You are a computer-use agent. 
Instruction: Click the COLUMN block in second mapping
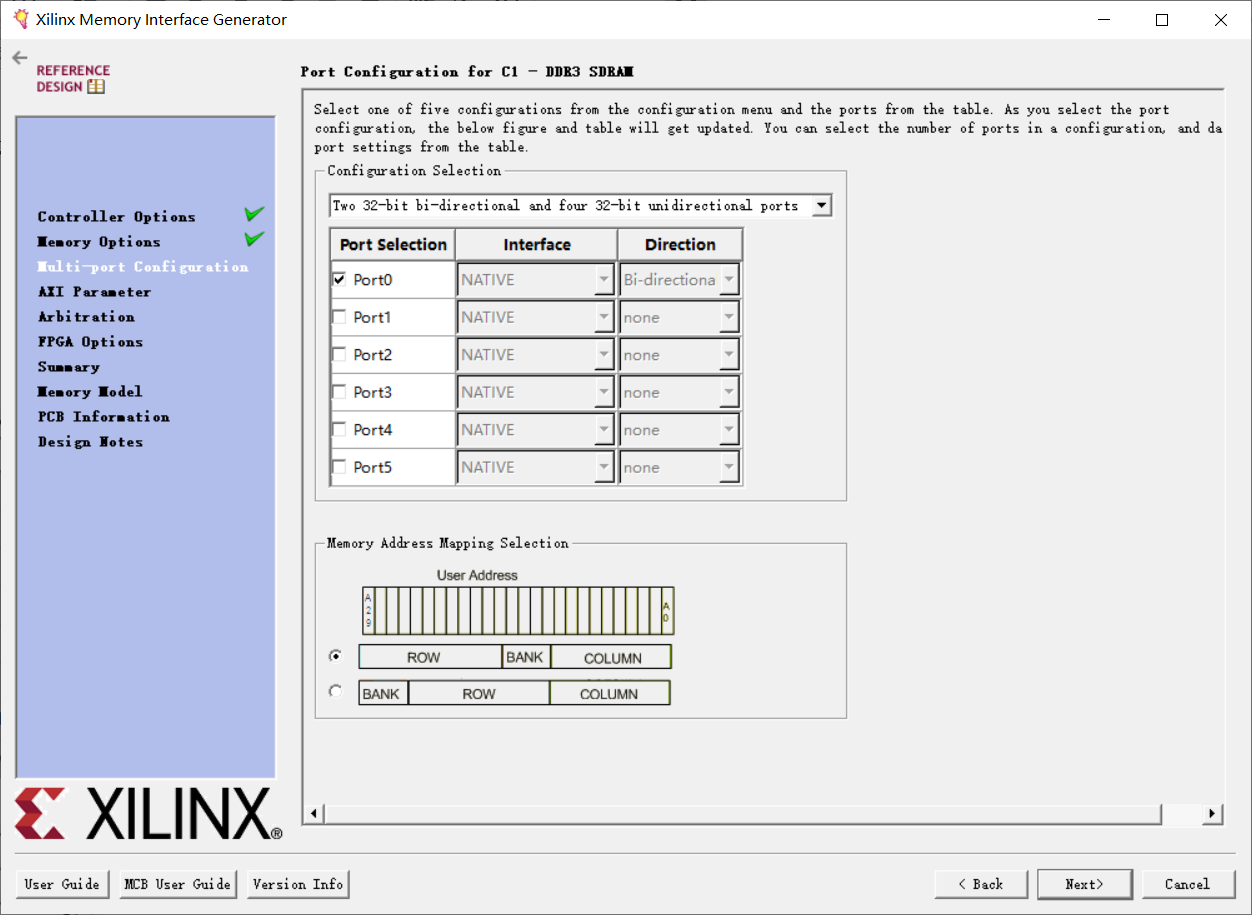tap(610, 693)
